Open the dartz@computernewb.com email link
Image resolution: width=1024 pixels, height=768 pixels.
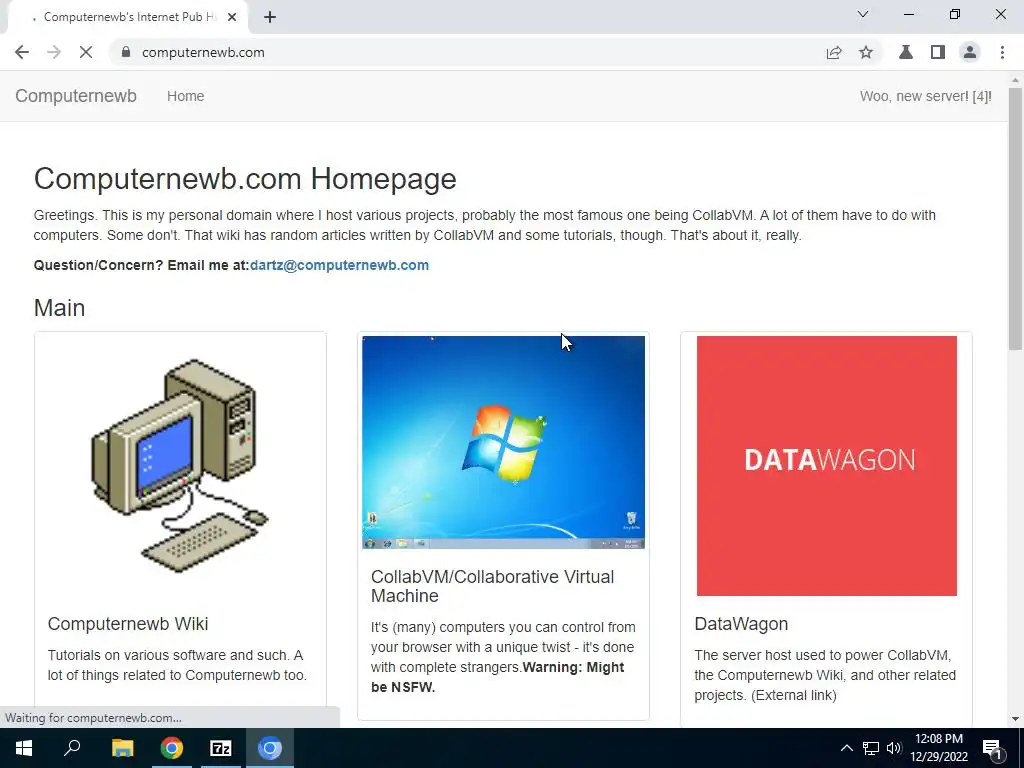[x=340, y=265]
